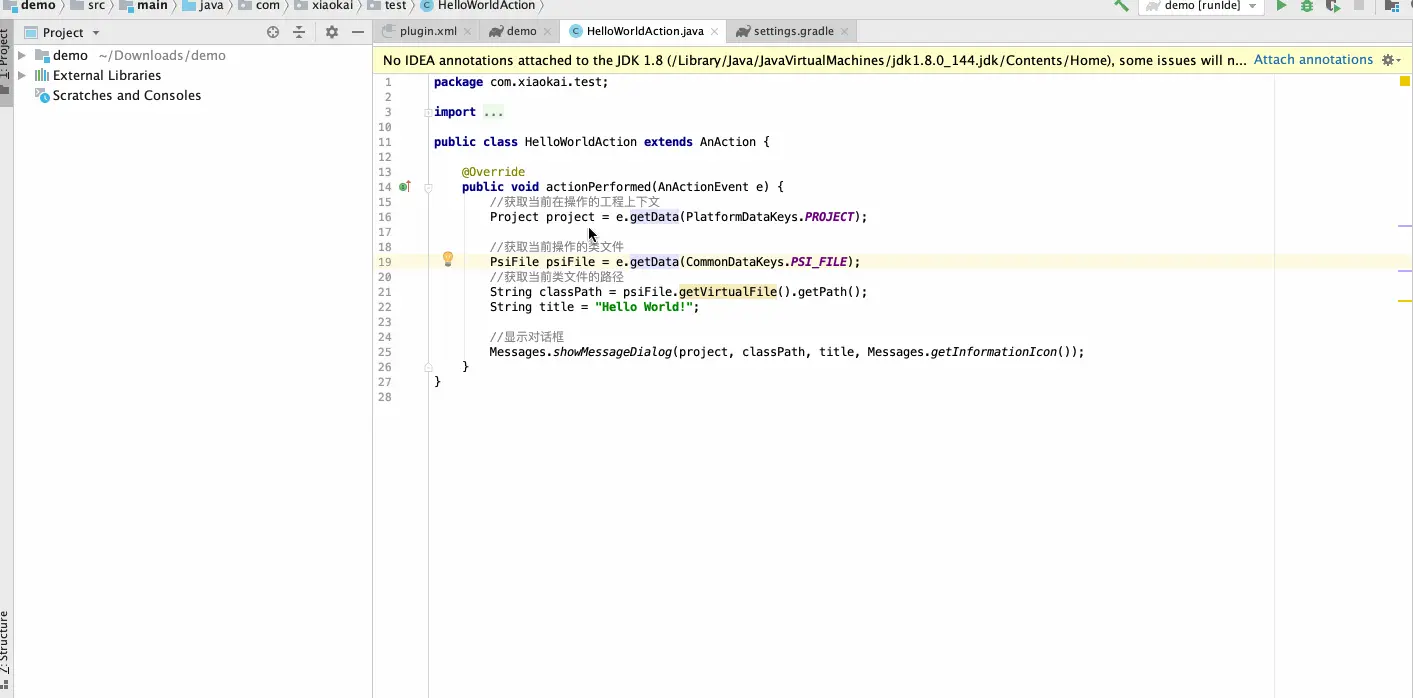This screenshot has height=698, width=1413.
Task: Open Project panel settings gear
Action: coord(332,32)
